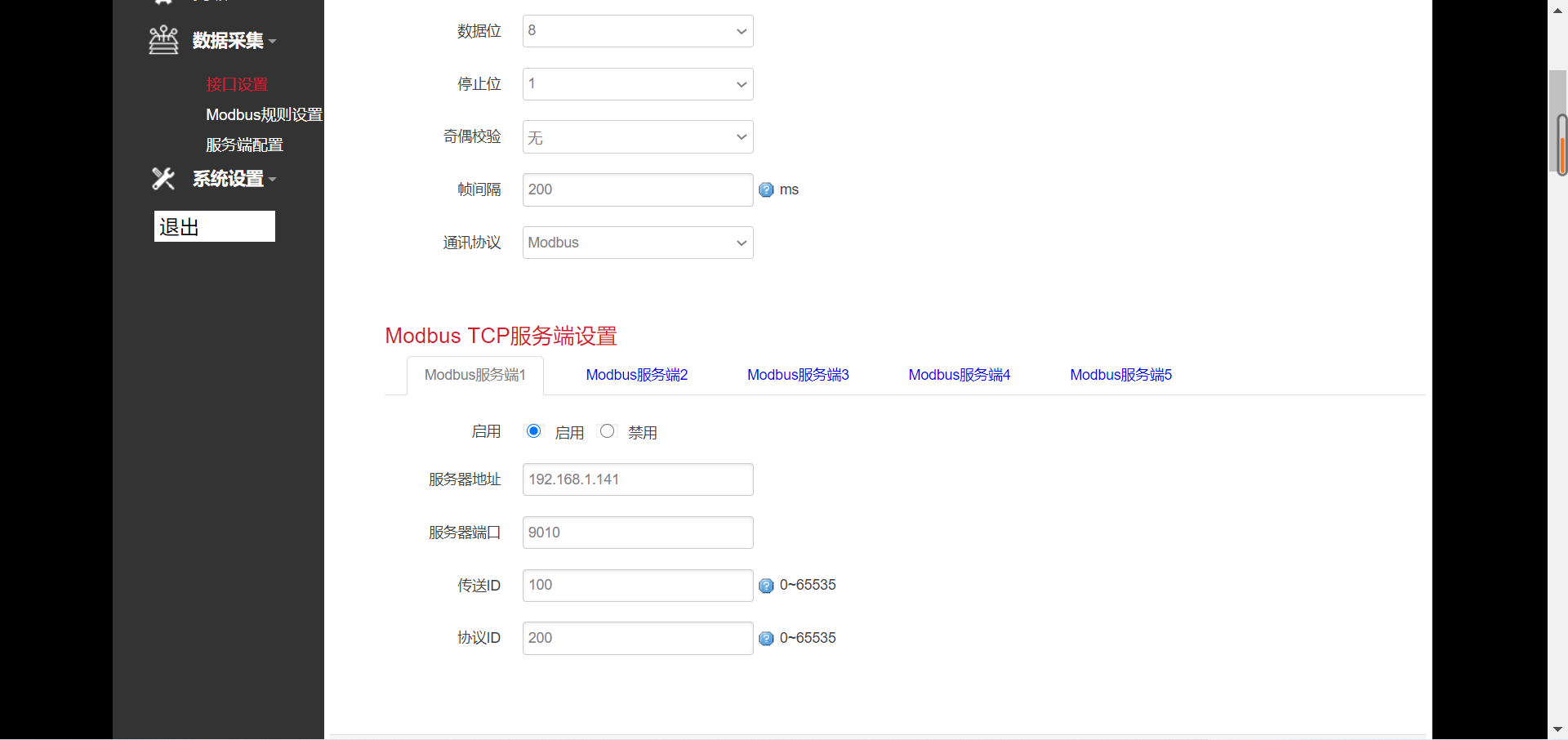This screenshot has width=1568, height=740.
Task: Click the help icon beside 协议ID
Action: [x=766, y=638]
